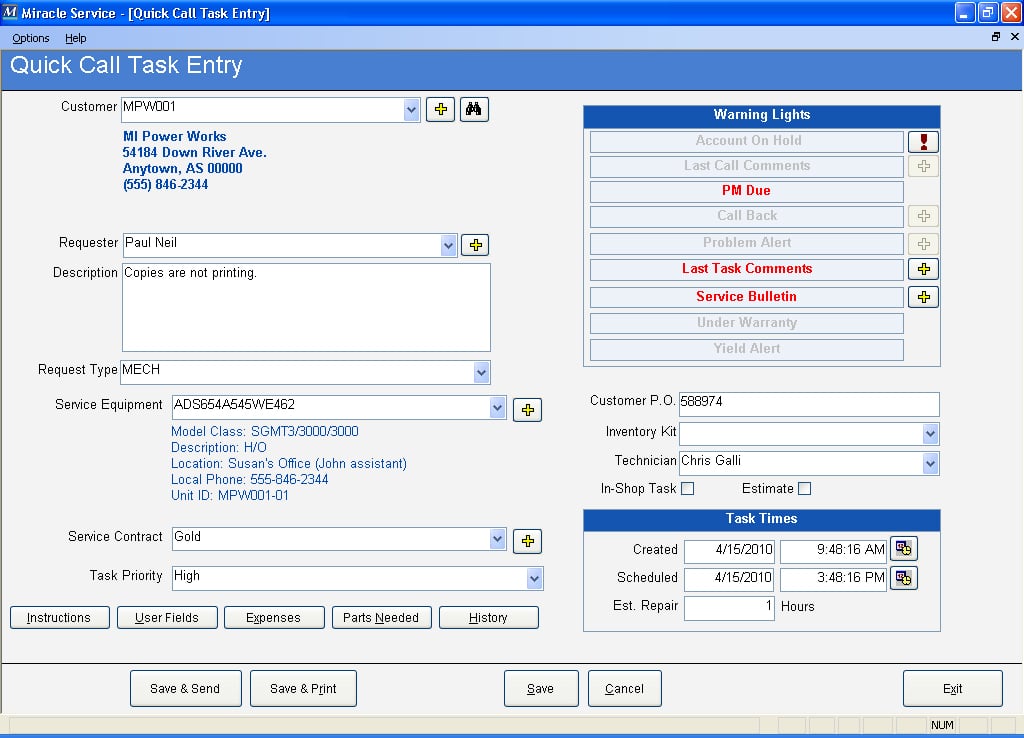Screen dimensions: 1024x738
Task: Add a service contract plus icon
Action: 528,541
